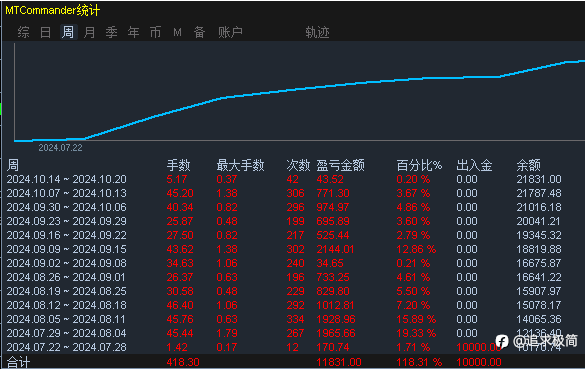Click the 最大手数 column header
This screenshot has height=369, width=585.
pos(240,165)
